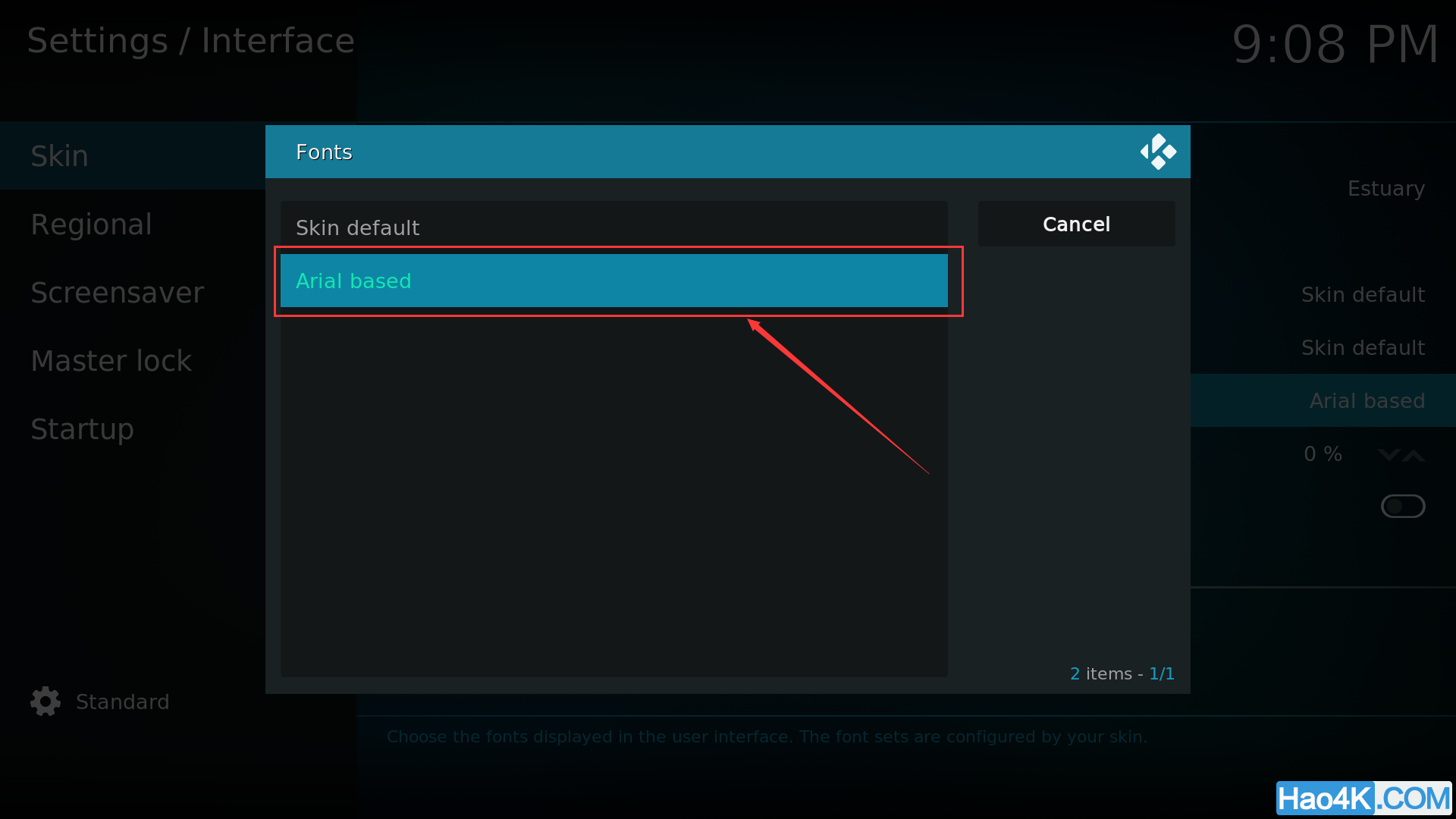
Task: Click the settings level gear icon
Action: (x=45, y=701)
